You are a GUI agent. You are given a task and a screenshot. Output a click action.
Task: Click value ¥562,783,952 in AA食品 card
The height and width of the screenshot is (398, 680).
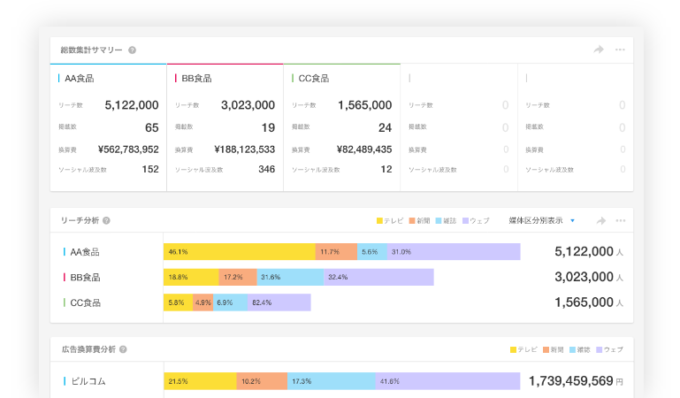pos(128,150)
